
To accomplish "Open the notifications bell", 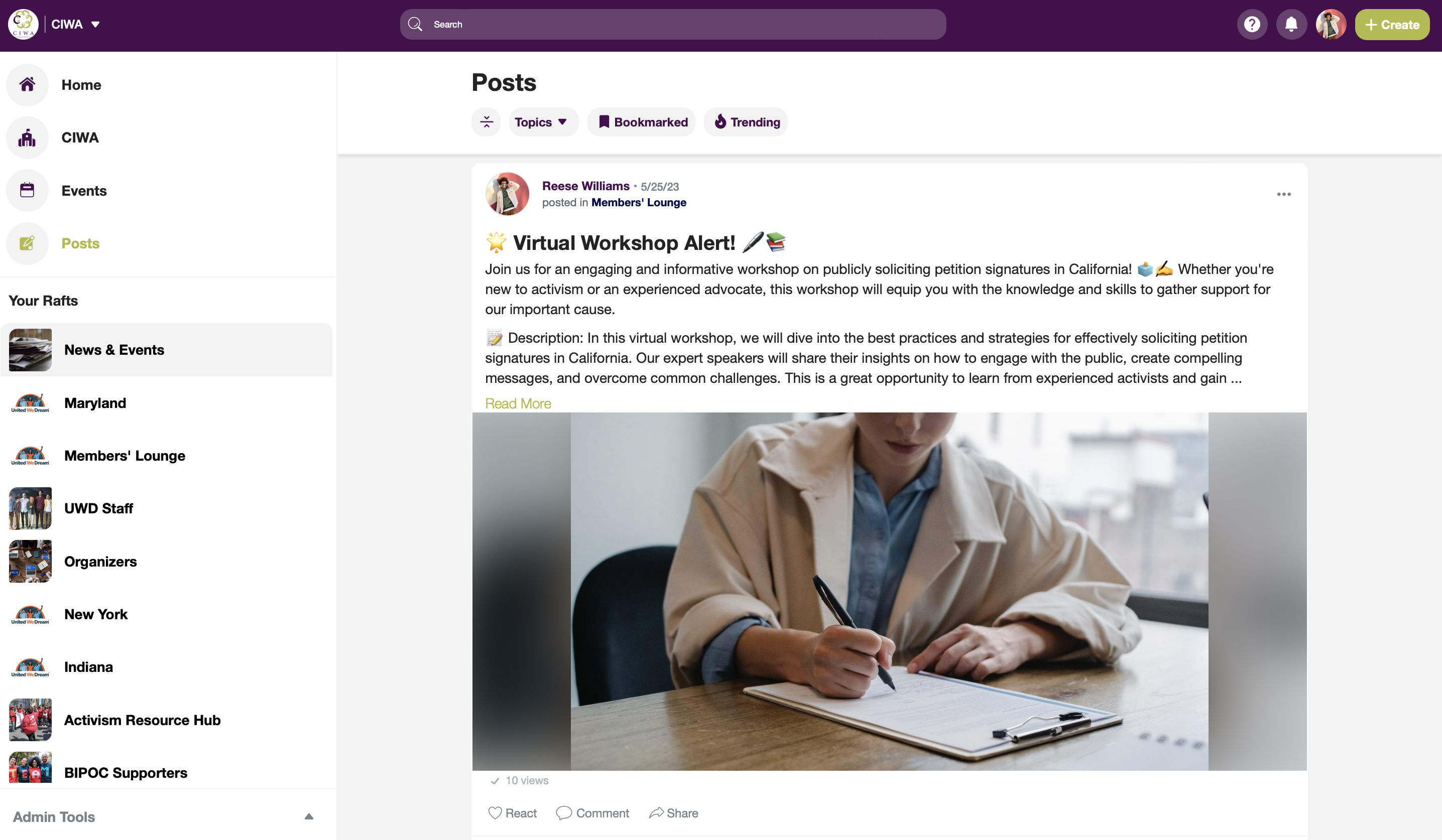I will coord(1291,25).
